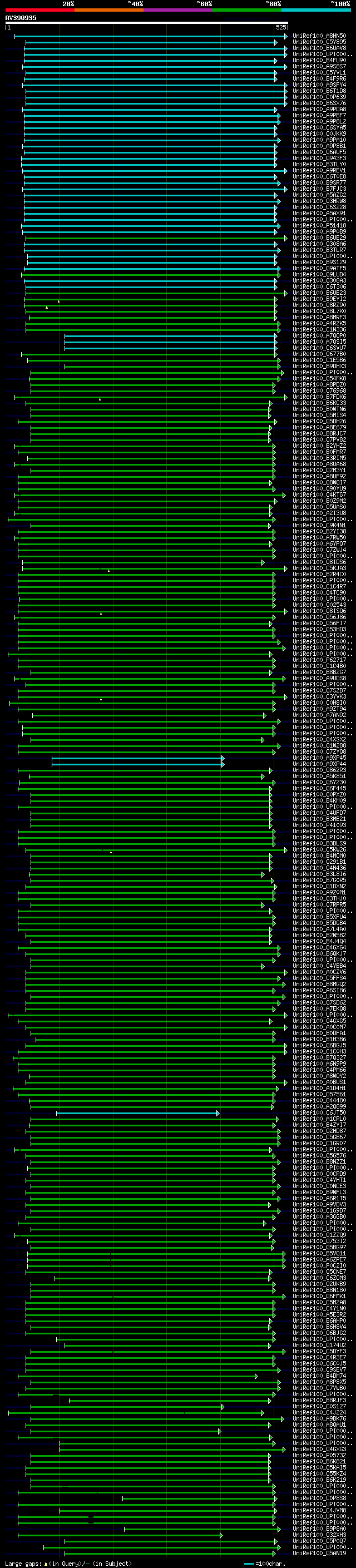Viewport: 356px width, 1568px height.
Task: Select the UniRef100_Q4YBB4 label
Action: click(319, 966)
